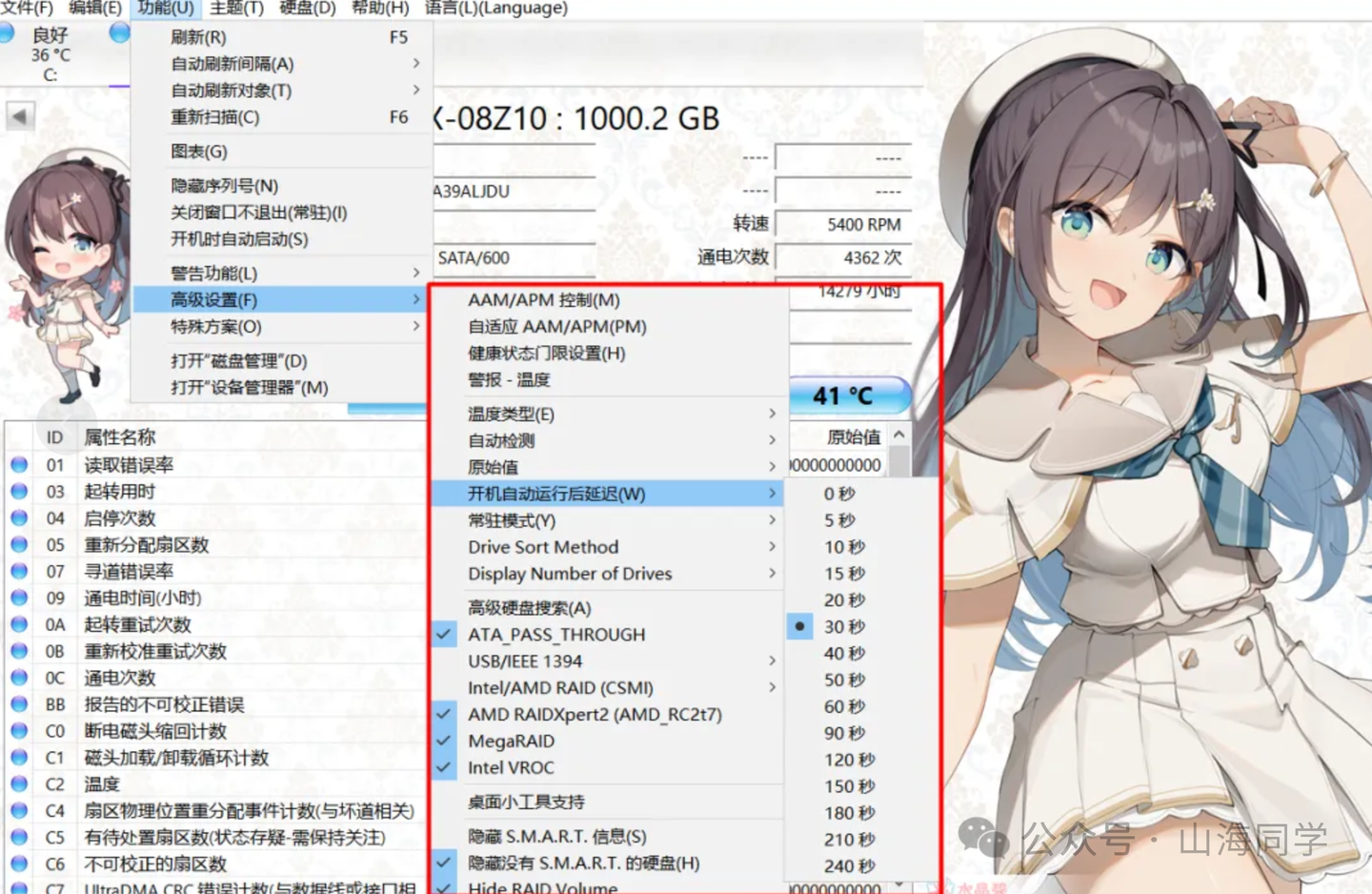Click the blue status dot for 起转用时

coord(19,492)
